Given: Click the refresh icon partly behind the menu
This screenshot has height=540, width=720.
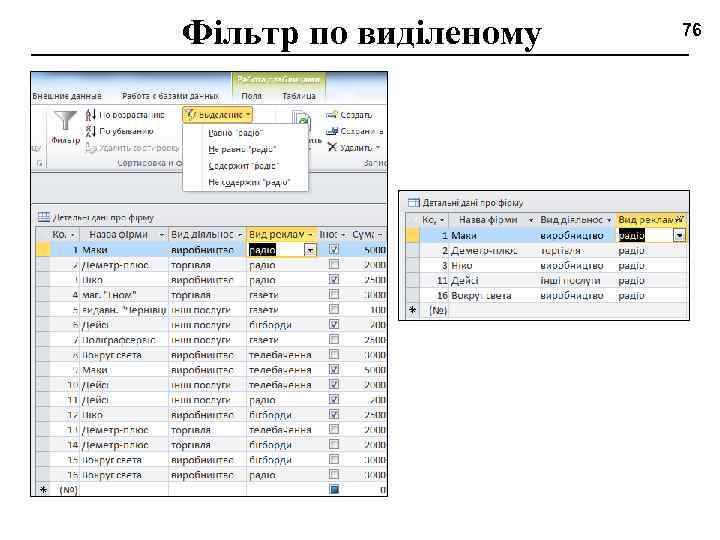Looking at the screenshot, I should click(302, 120).
